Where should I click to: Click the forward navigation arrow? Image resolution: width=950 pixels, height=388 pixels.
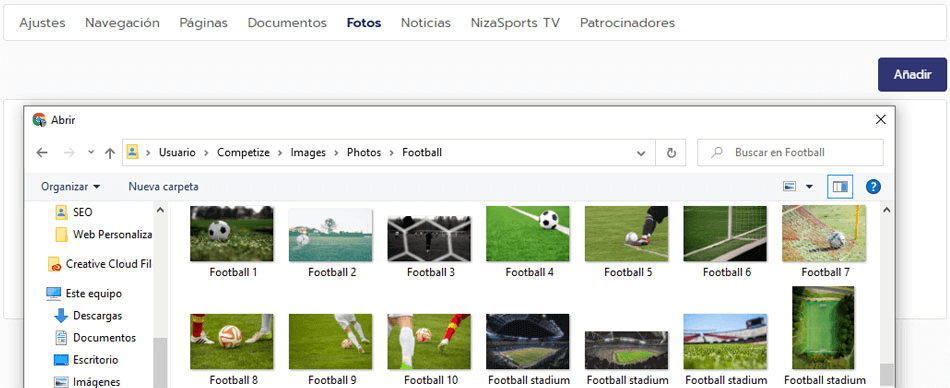click(x=69, y=153)
